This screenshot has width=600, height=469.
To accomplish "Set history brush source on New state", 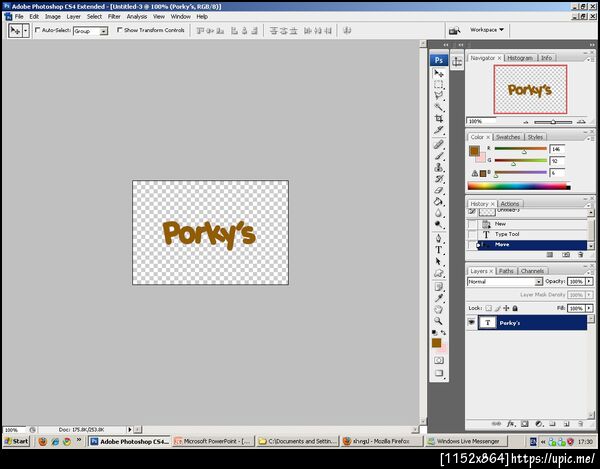I will [472, 224].
